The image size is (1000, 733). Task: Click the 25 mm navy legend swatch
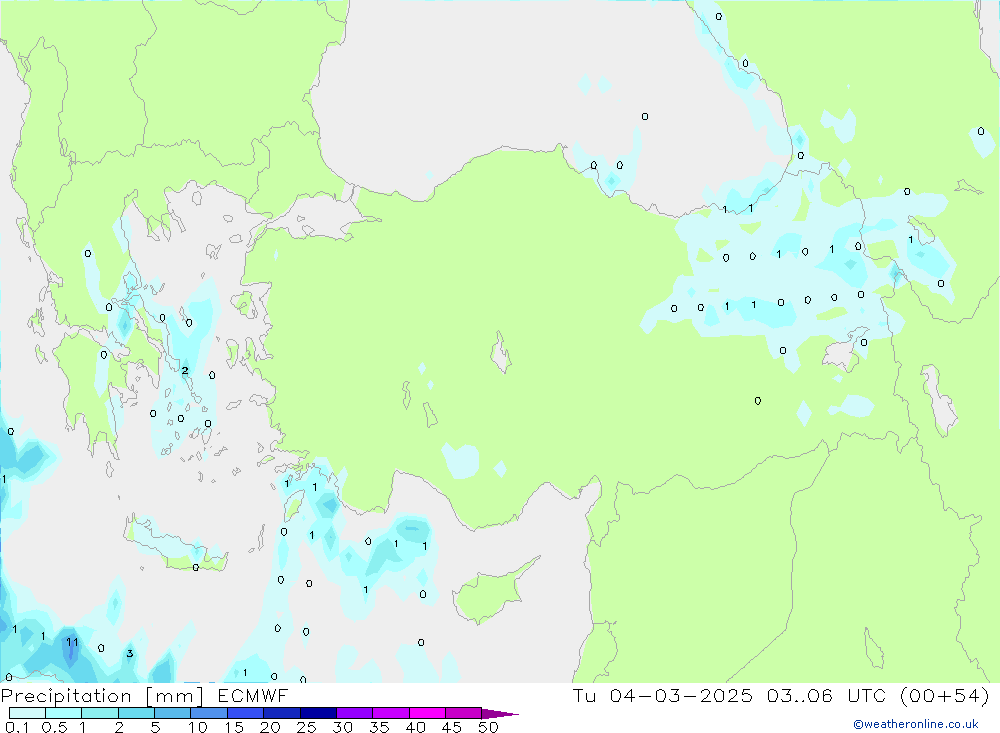tap(318, 713)
